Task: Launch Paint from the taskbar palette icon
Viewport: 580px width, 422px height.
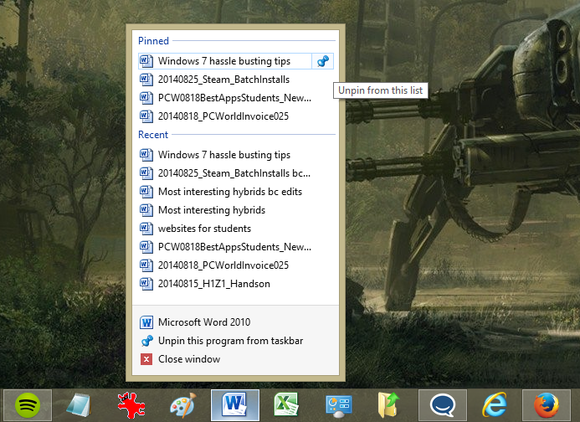Action: coord(183,405)
